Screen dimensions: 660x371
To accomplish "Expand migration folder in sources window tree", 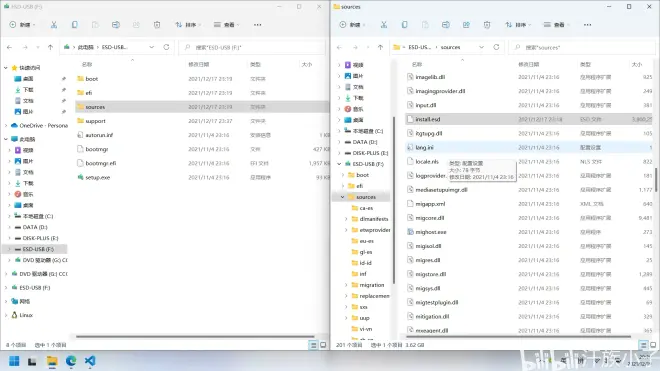I will tap(346, 285).
